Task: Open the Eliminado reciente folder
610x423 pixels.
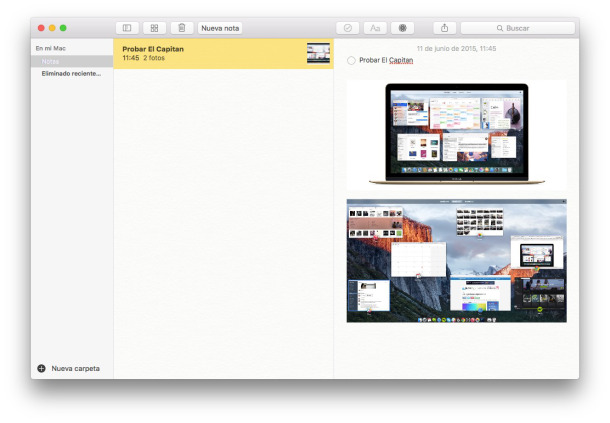Action: point(72,73)
